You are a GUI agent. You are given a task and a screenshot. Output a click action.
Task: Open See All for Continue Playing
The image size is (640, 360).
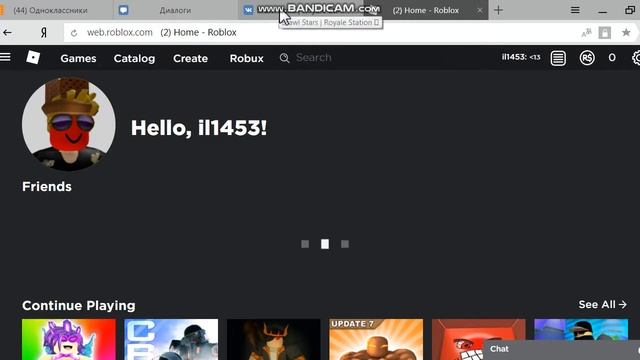pos(602,304)
